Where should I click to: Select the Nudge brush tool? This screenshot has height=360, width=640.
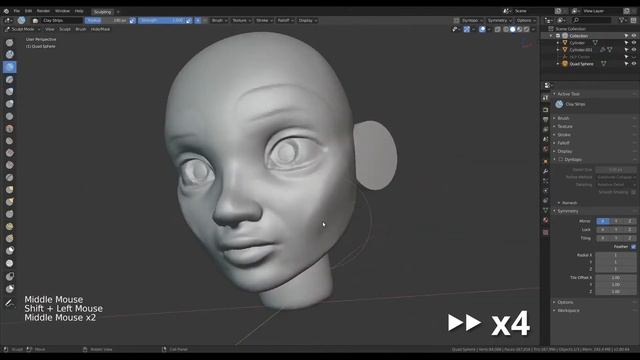10,226
